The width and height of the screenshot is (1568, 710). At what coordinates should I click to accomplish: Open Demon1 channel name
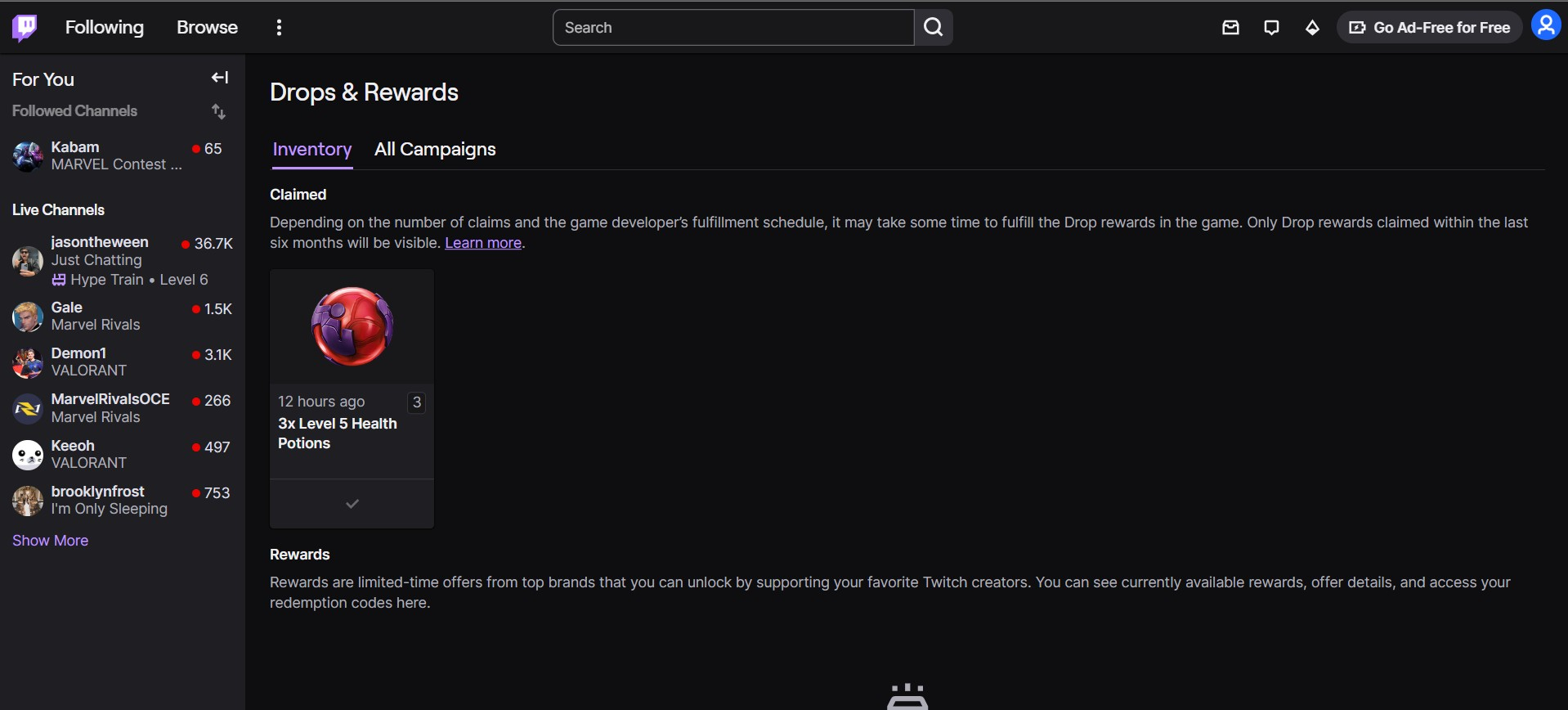(x=78, y=353)
